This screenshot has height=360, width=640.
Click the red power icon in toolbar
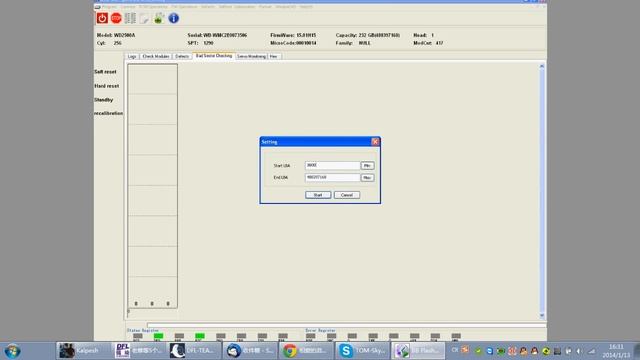[x=102, y=18]
